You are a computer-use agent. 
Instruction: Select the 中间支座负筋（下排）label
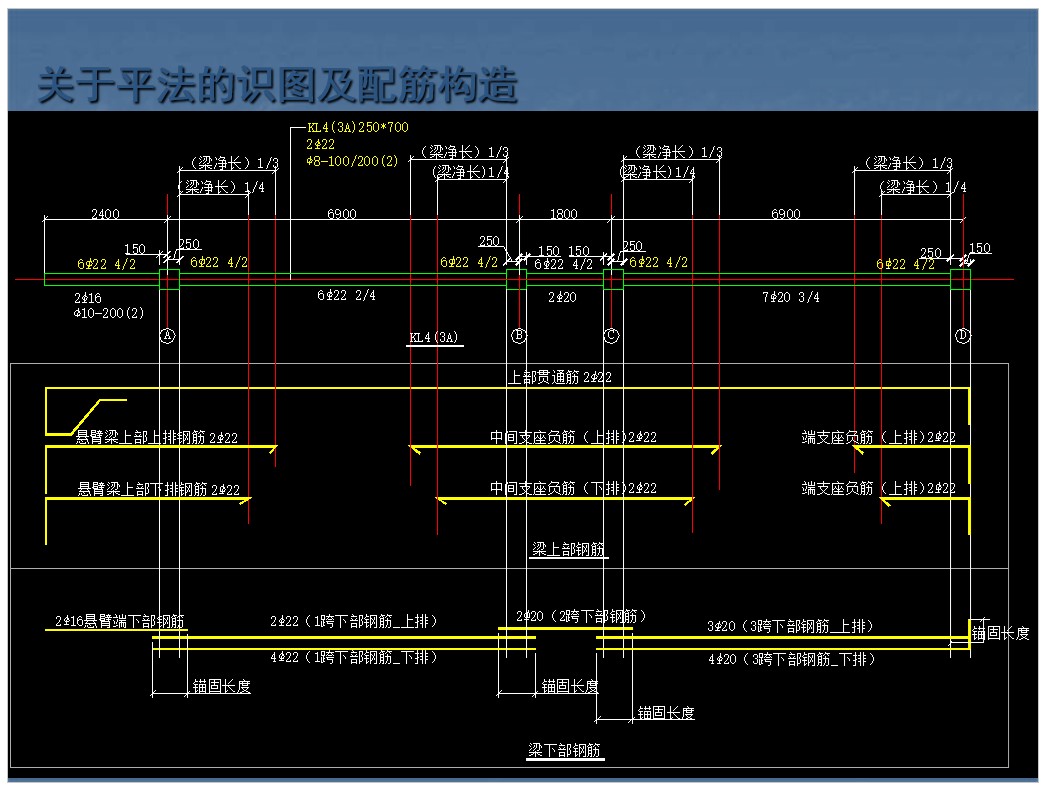pyautogui.click(x=573, y=488)
